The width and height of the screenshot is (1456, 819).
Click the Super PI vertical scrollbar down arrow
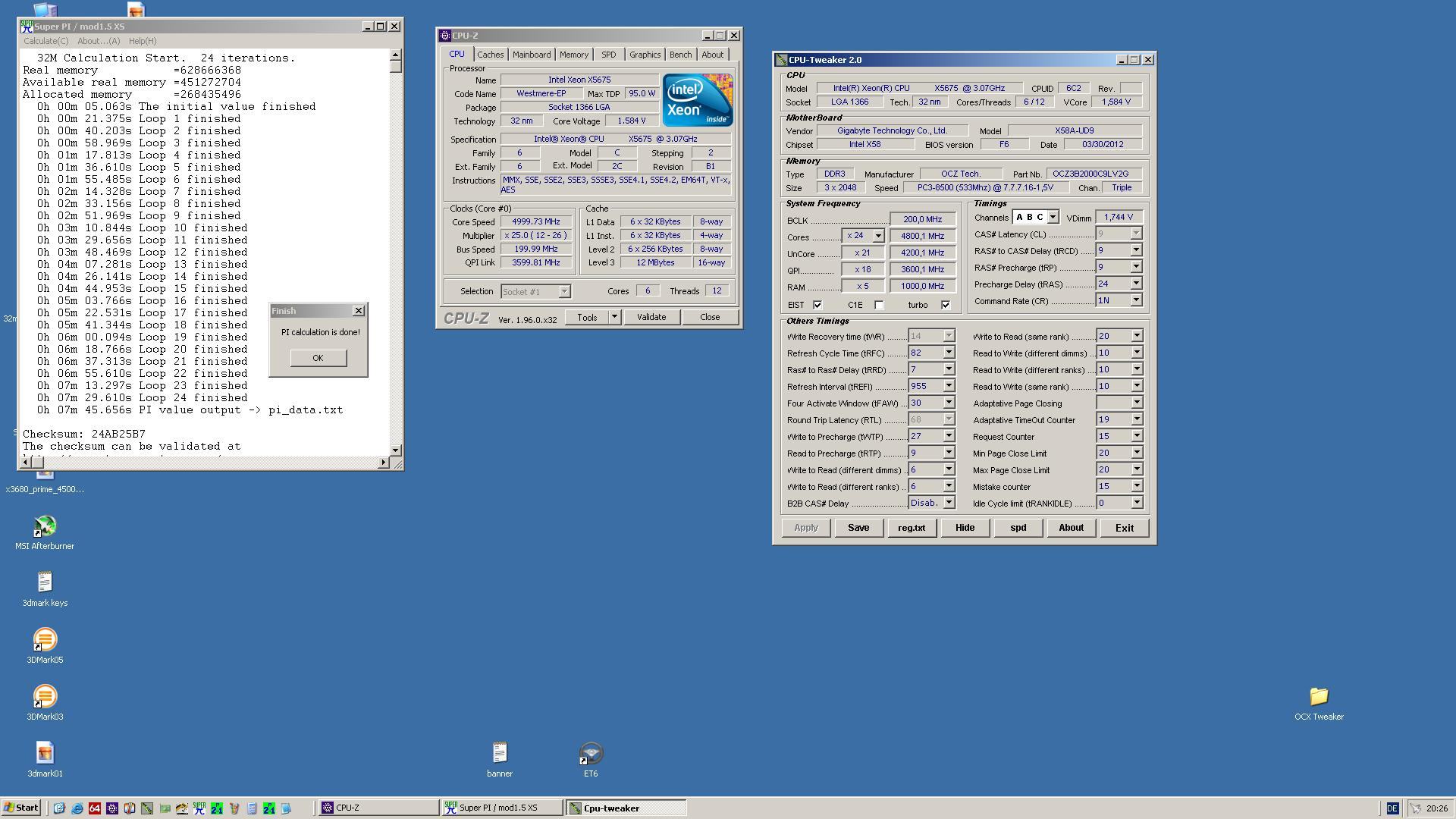tap(395, 450)
